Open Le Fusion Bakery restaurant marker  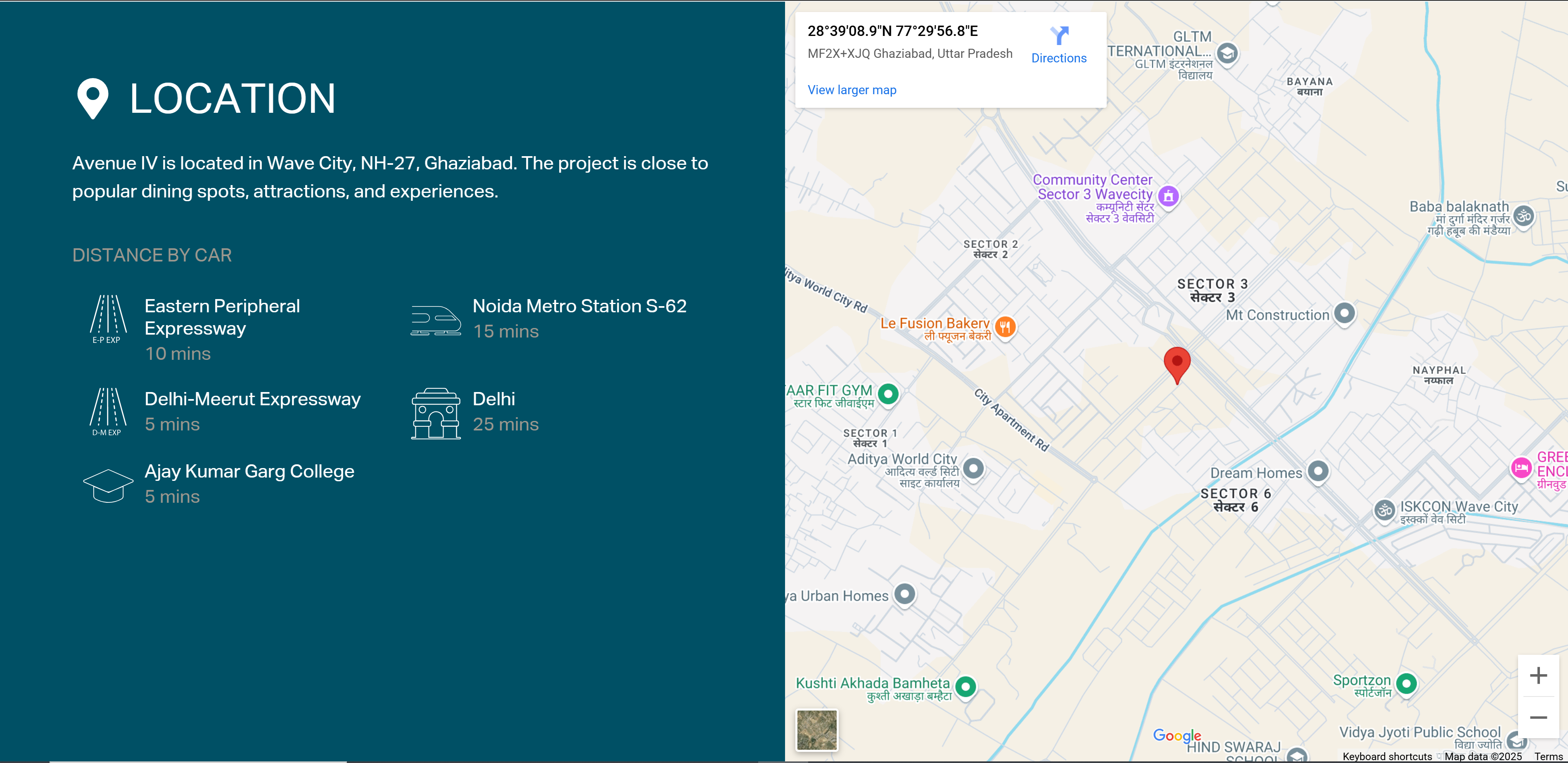(1005, 327)
